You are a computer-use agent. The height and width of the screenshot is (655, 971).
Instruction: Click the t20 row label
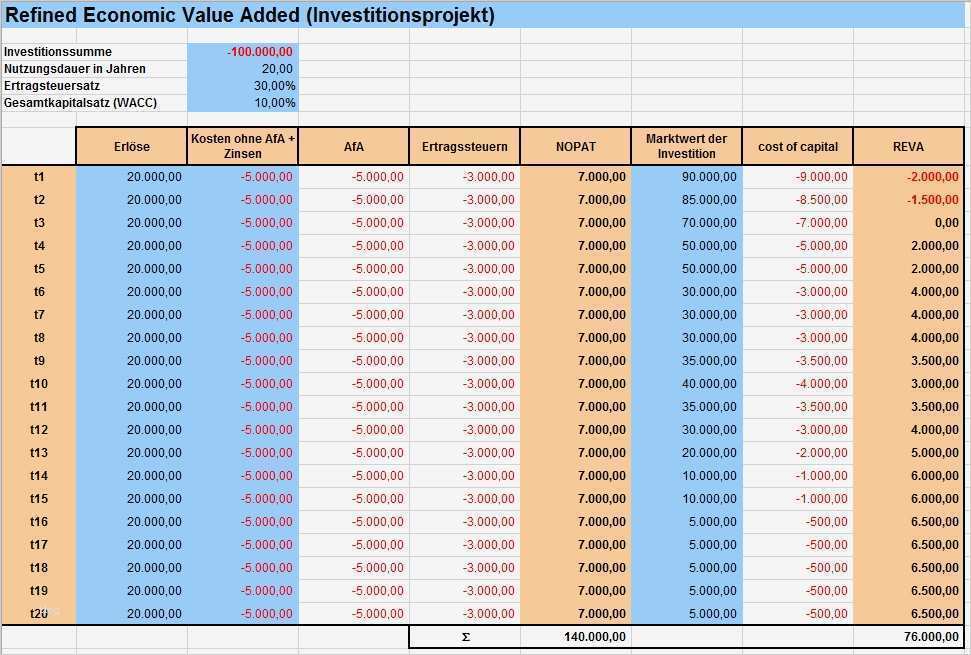tap(40, 613)
